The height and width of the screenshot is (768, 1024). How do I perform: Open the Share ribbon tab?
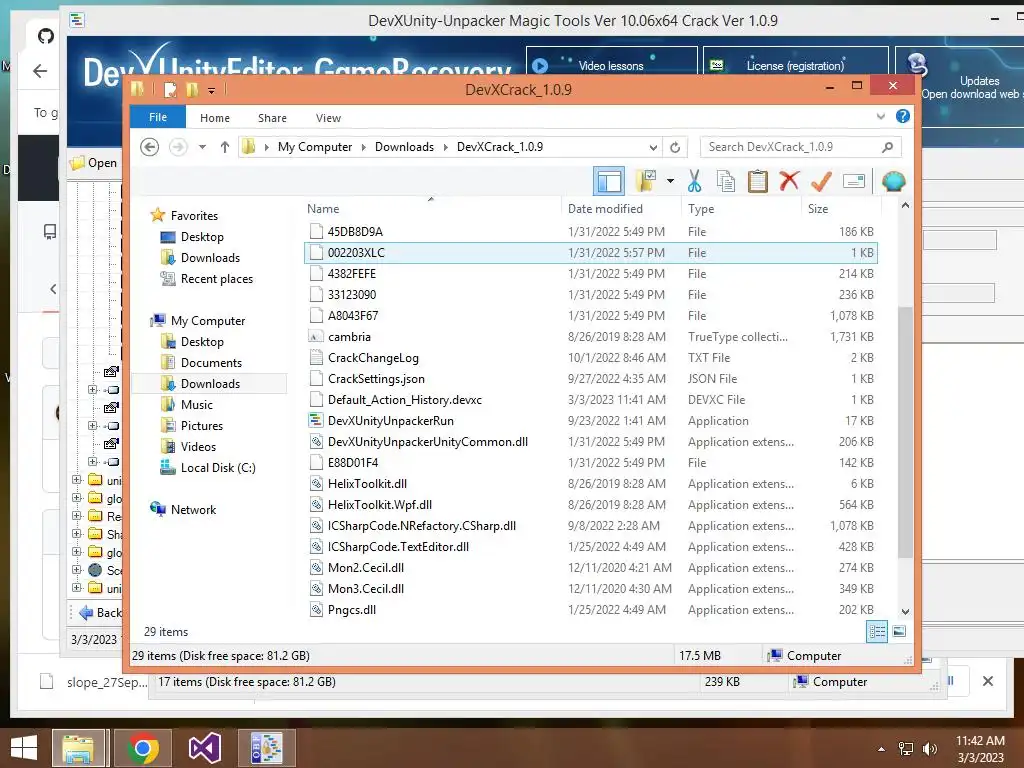(272, 118)
